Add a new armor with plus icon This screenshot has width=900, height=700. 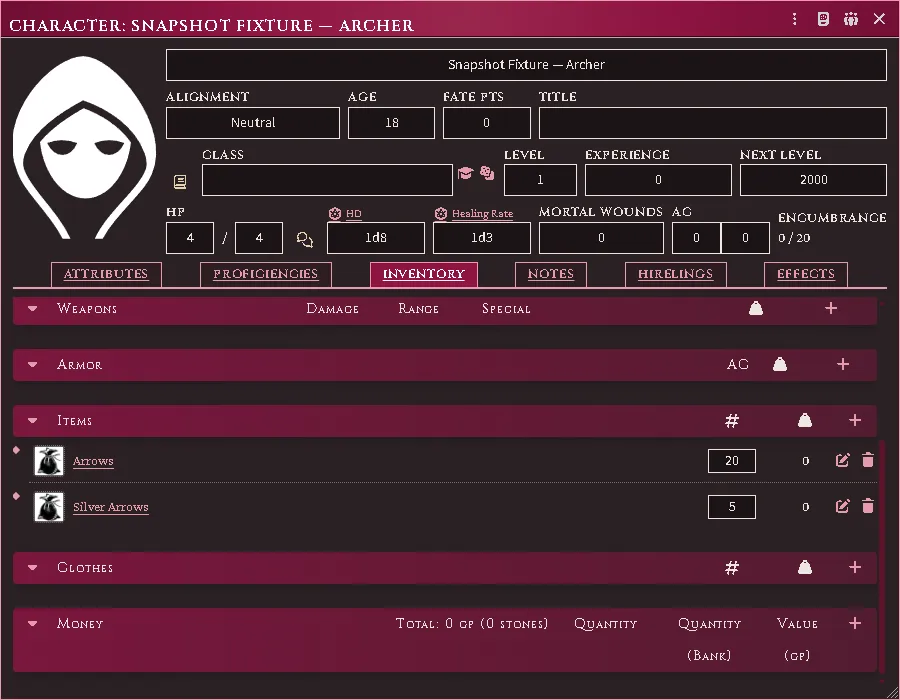843,364
